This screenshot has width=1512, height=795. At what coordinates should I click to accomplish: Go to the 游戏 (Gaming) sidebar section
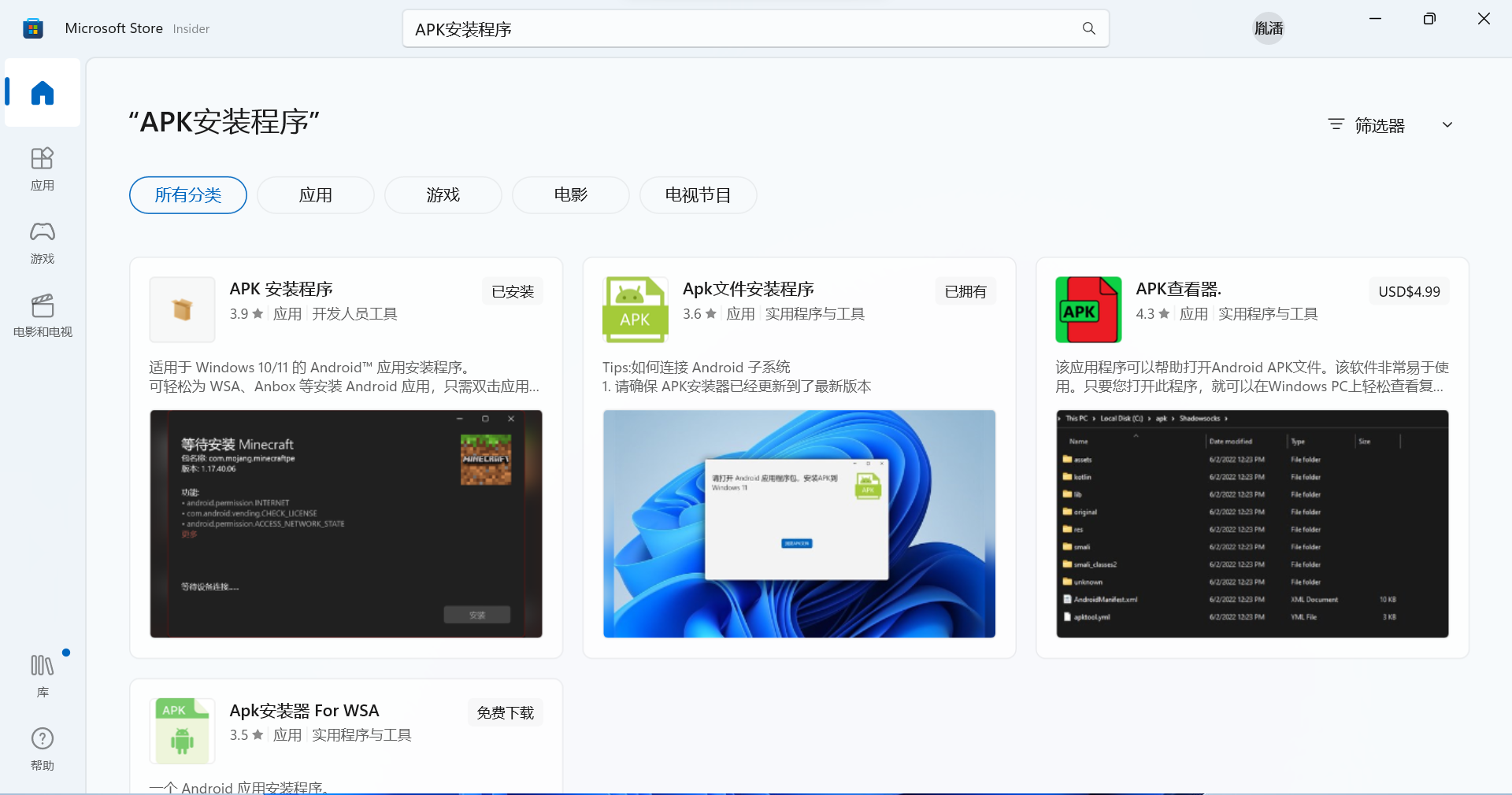pyautogui.click(x=43, y=242)
